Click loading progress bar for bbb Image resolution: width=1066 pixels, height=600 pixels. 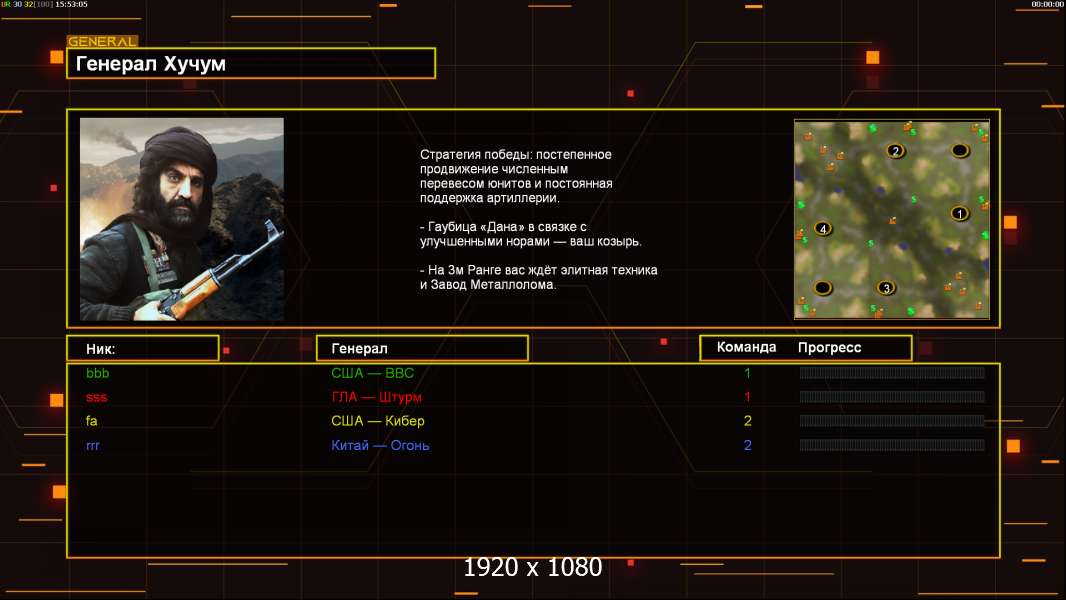pyautogui.click(x=892, y=372)
